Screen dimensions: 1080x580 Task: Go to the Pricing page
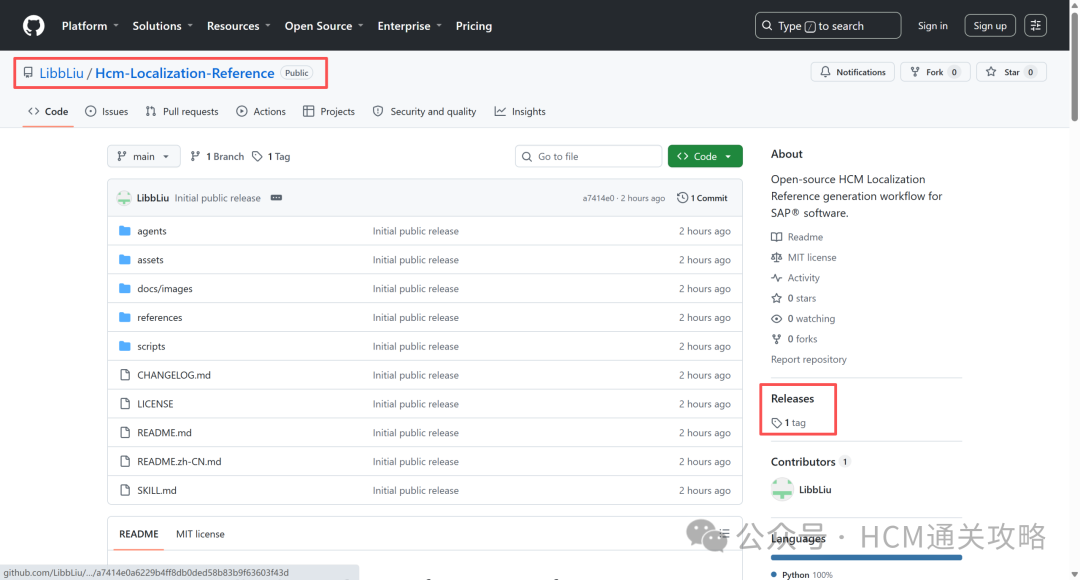[474, 25]
